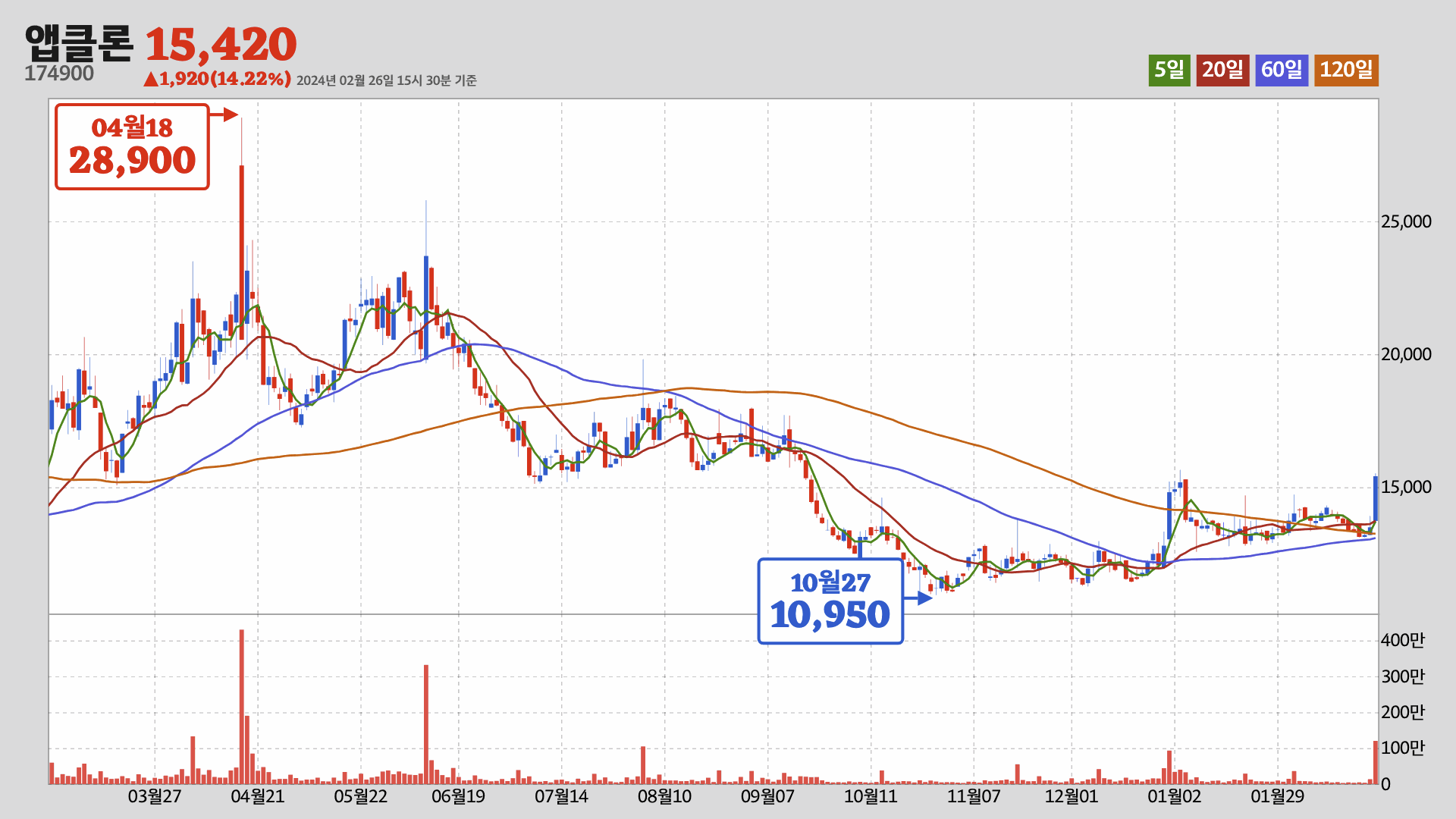
Task: Click the 400만 volume axis label
Action: pyautogui.click(x=1402, y=640)
